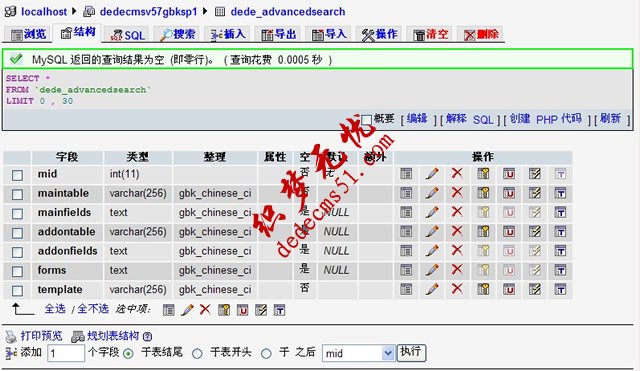640x371 pixels.
Task: Select the 于表结尾 radio button
Action: click(128, 353)
